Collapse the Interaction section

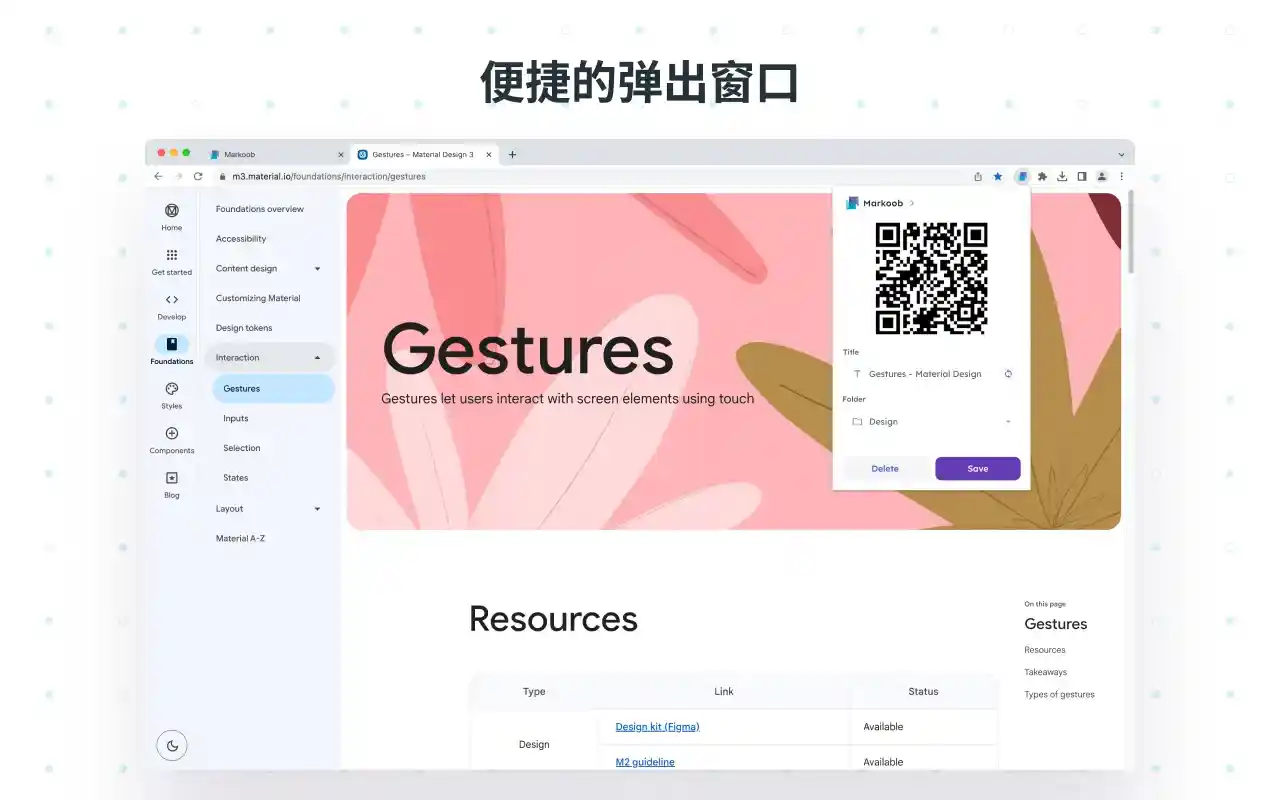click(317, 358)
